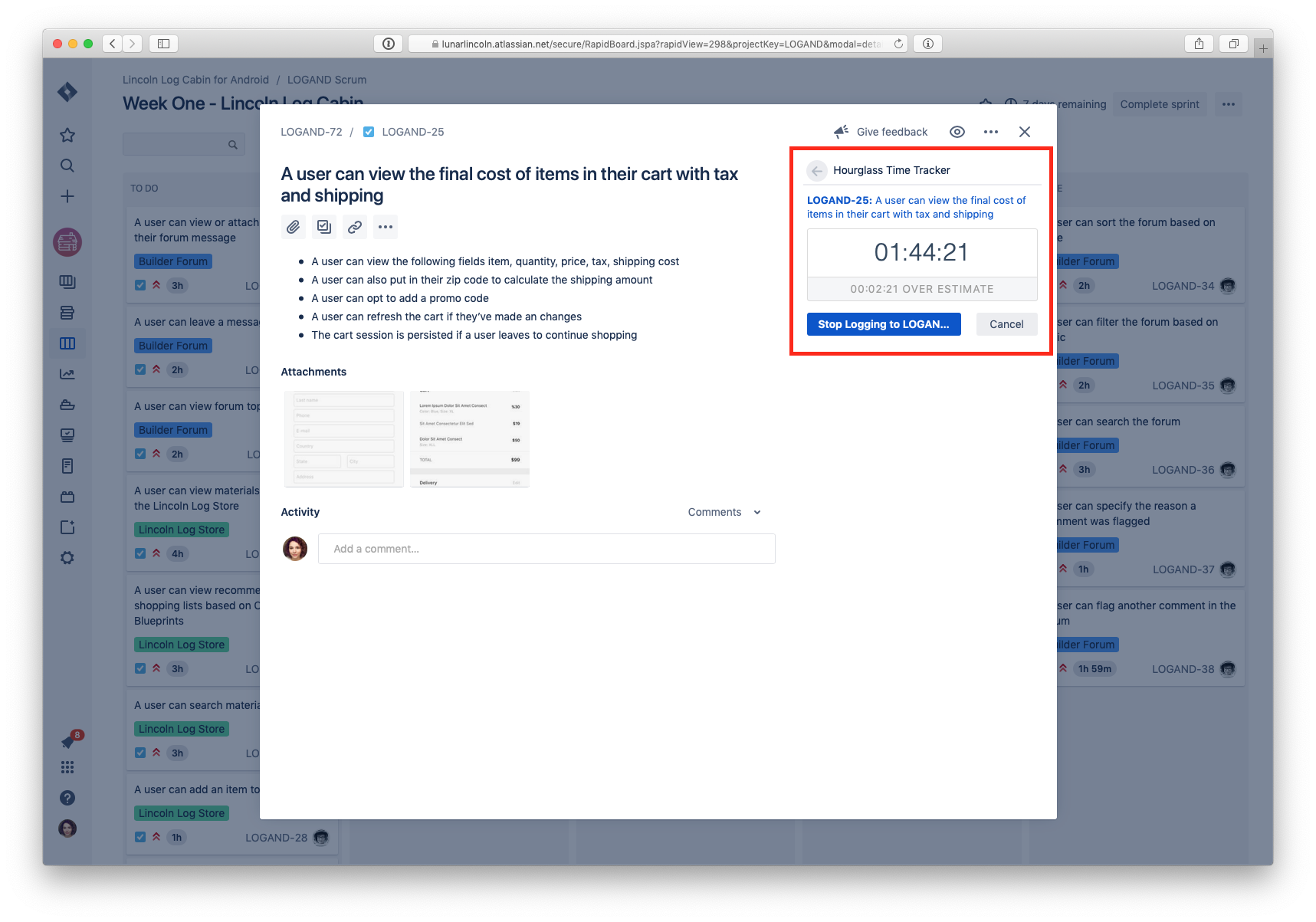Screen dimensions: 1316x922
Task: Open issue more options in dialog header
Action: click(x=991, y=132)
